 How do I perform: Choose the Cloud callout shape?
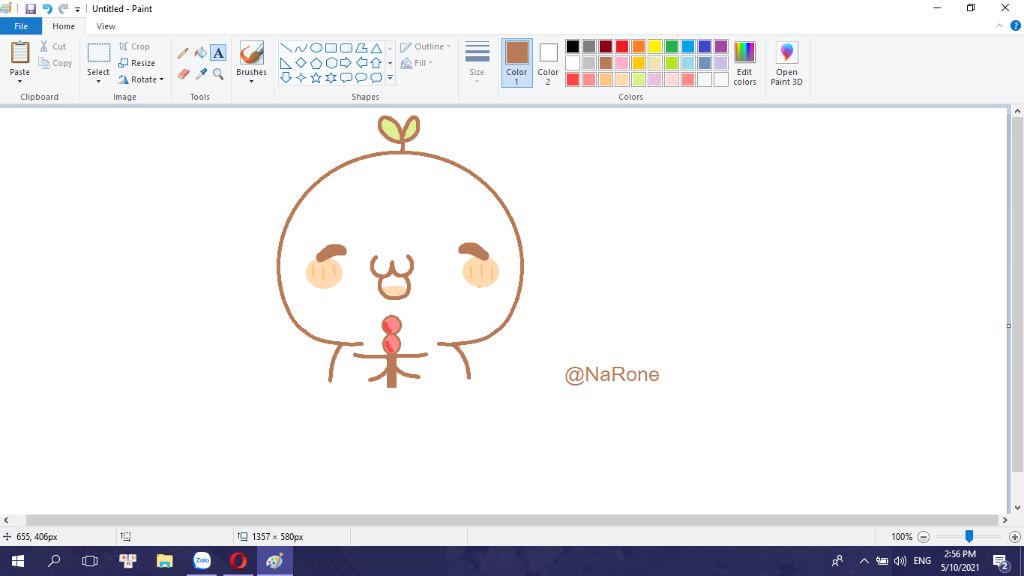click(x=376, y=78)
